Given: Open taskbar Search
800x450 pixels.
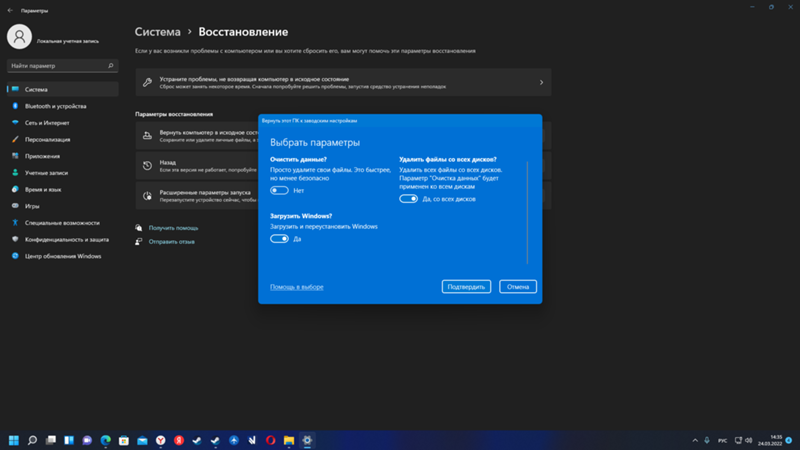Looking at the screenshot, I should (x=32, y=440).
